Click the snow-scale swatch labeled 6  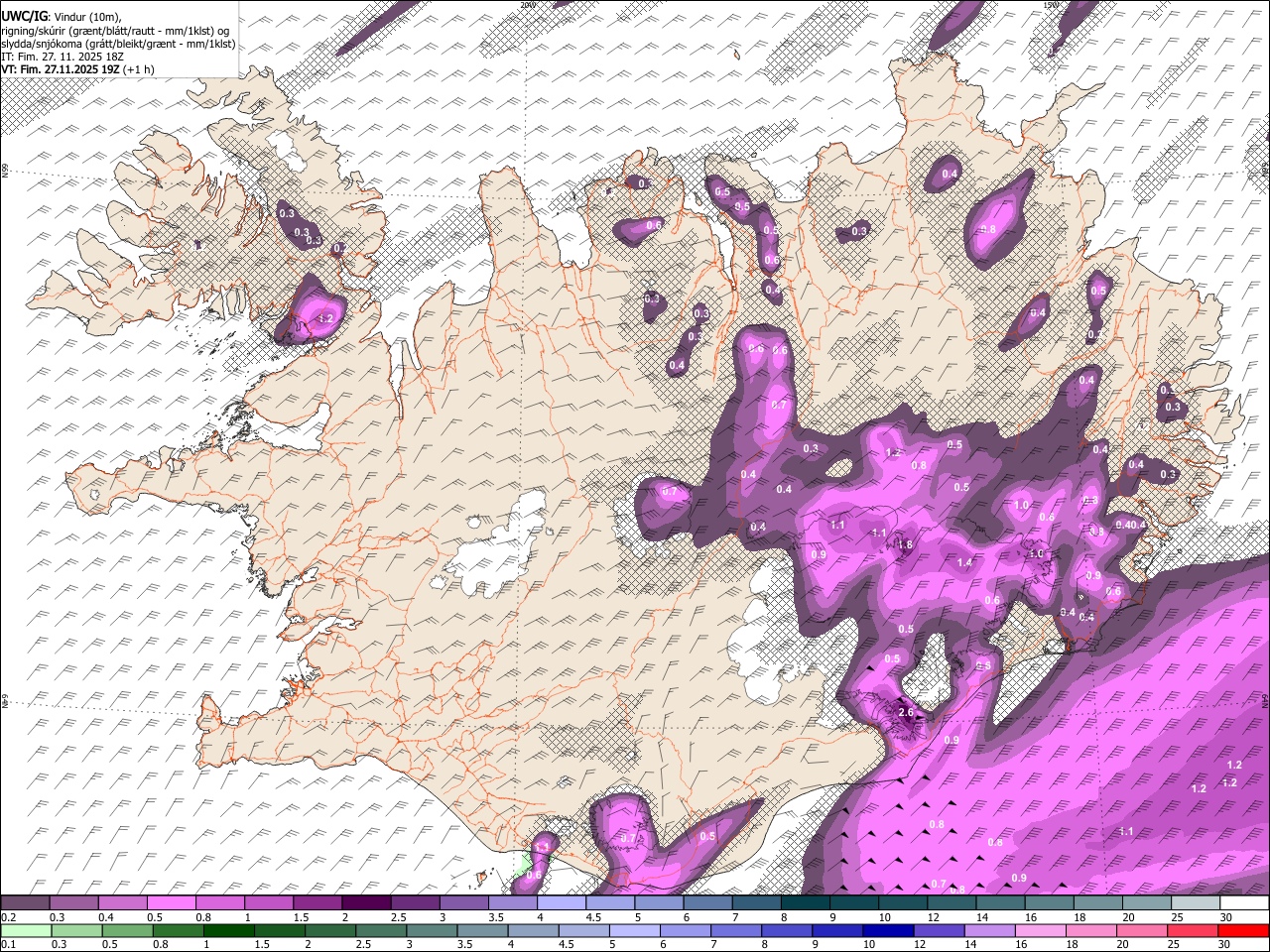tap(706, 902)
